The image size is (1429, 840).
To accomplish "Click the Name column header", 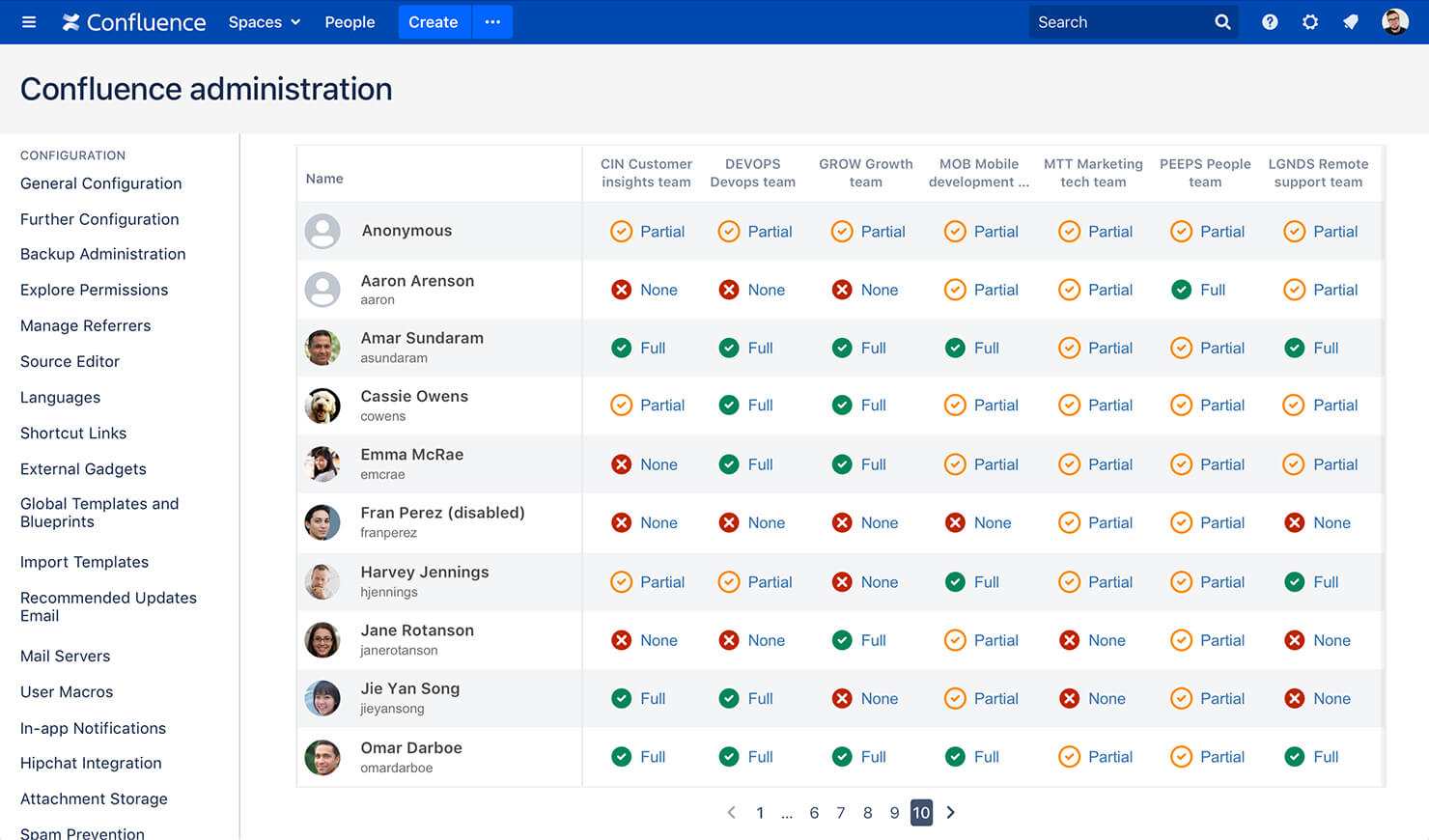I will pos(324,179).
